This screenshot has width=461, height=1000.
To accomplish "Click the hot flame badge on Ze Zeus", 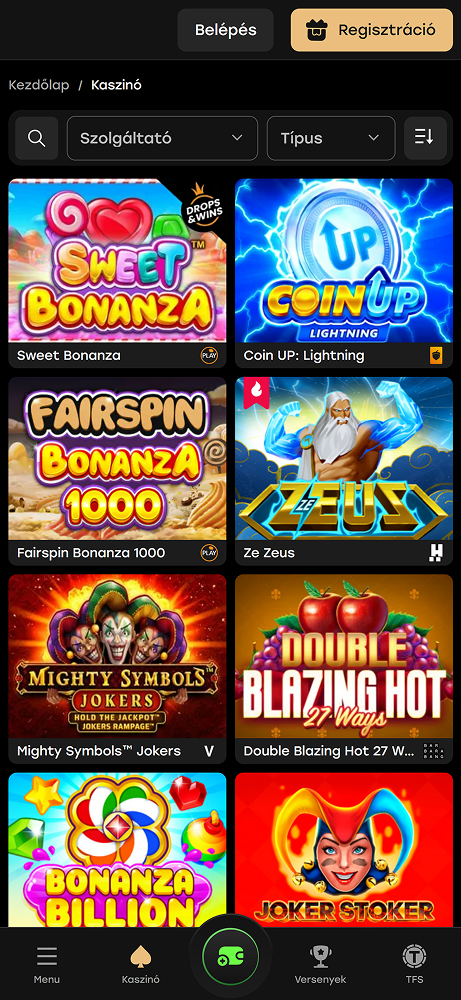I will click(256, 390).
